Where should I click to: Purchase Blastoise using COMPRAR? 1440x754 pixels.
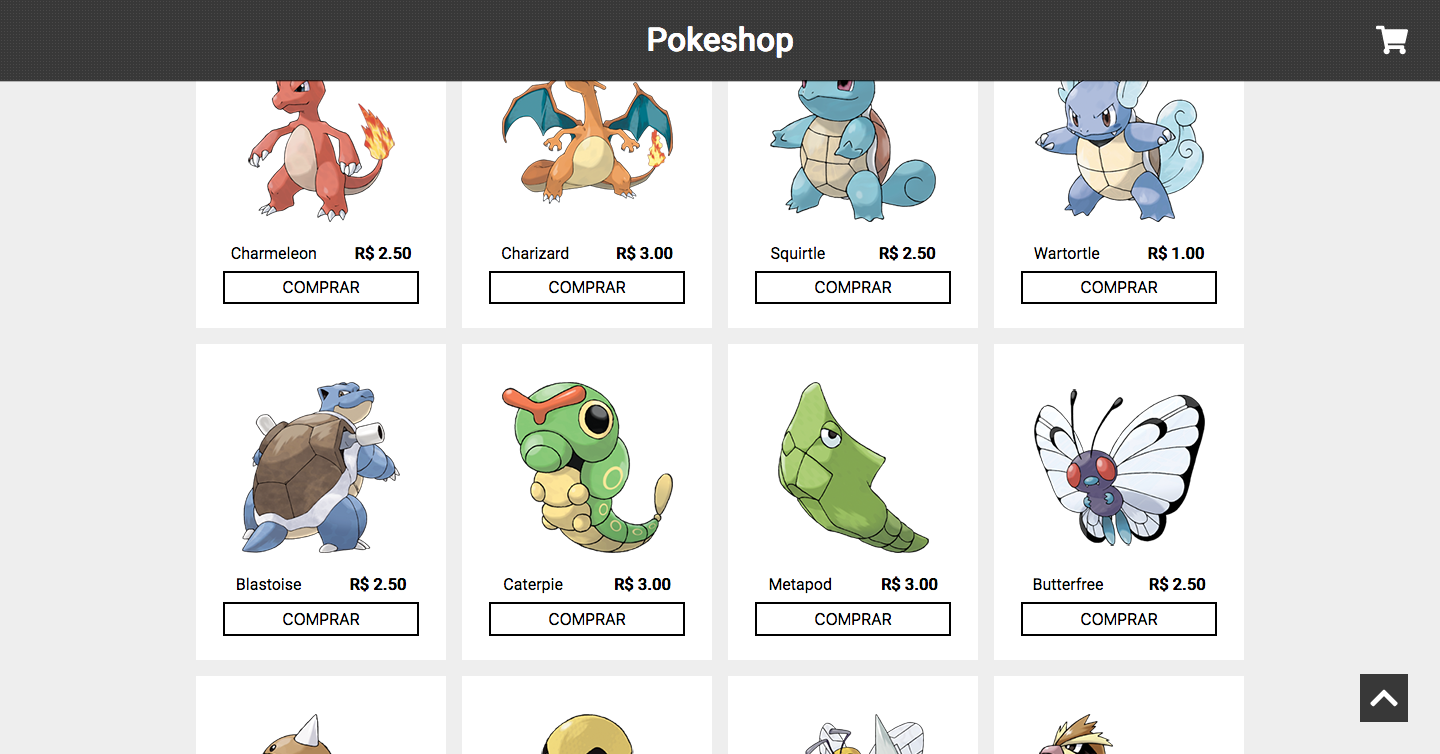point(321,619)
